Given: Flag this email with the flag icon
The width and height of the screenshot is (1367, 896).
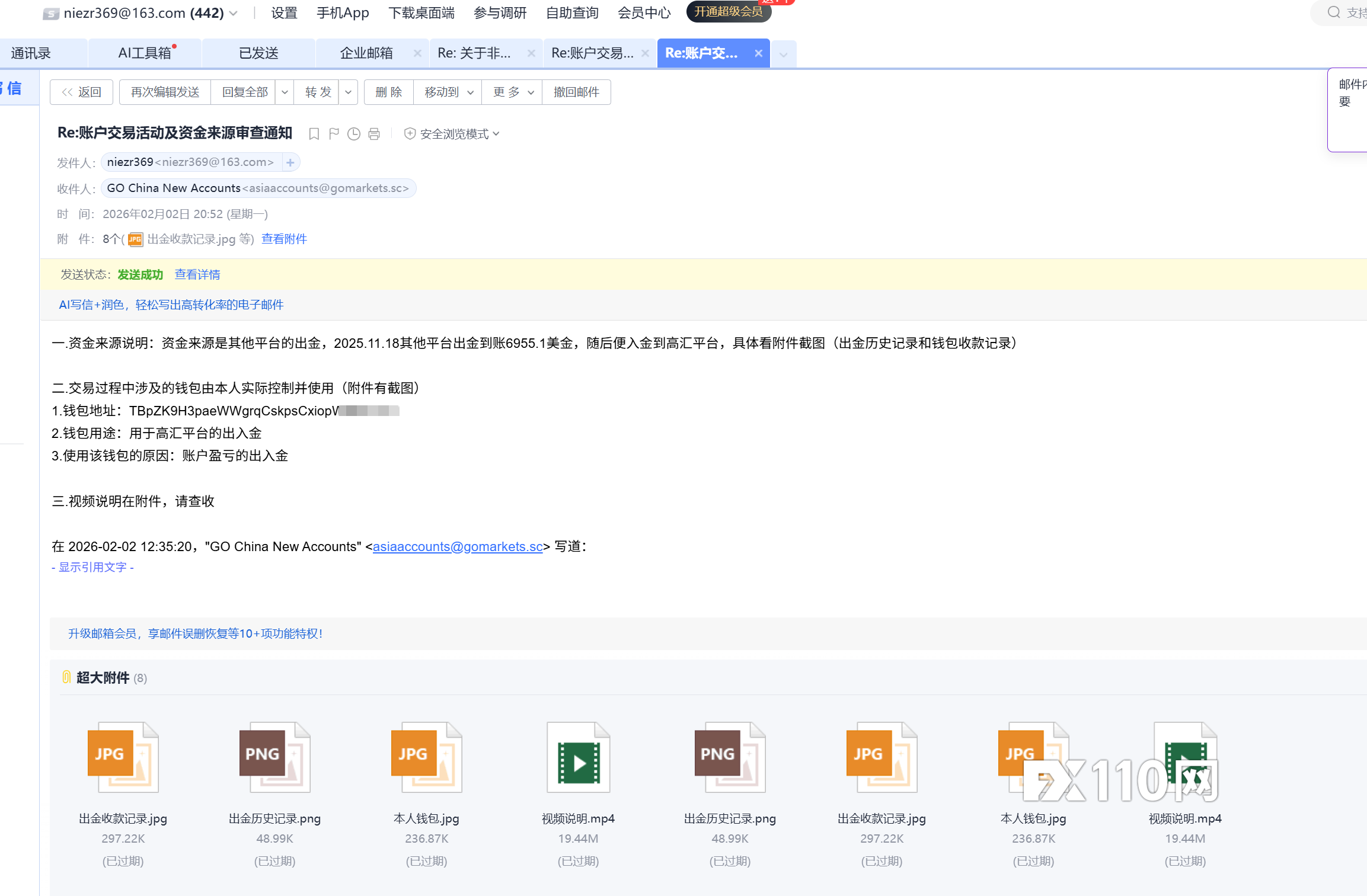Looking at the screenshot, I should (x=334, y=135).
